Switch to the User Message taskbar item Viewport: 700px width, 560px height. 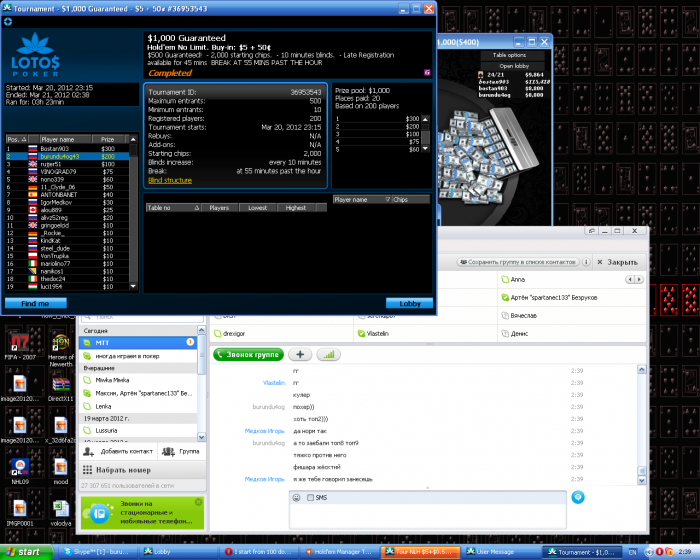coord(500,552)
